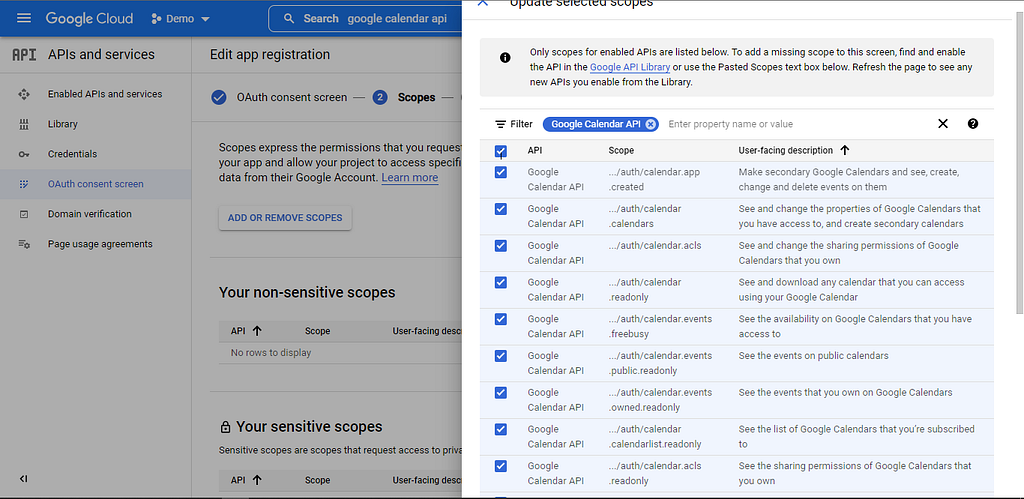
Task: Click the 'Your non-sensitive scopes' heading
Action: click(x=307, y=293)
